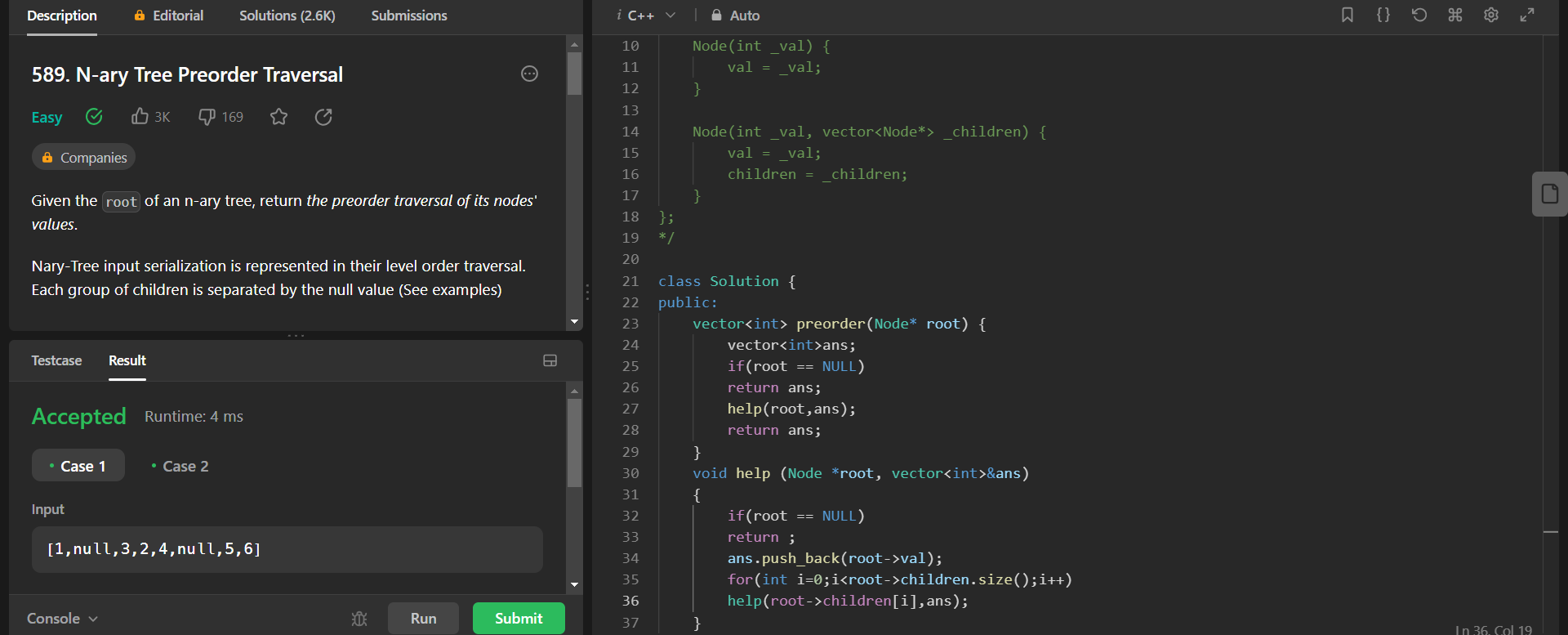Viewport: 1568px width, 635px height.
Task: Click the description panel scrollbar
Action: pos(575,74)
